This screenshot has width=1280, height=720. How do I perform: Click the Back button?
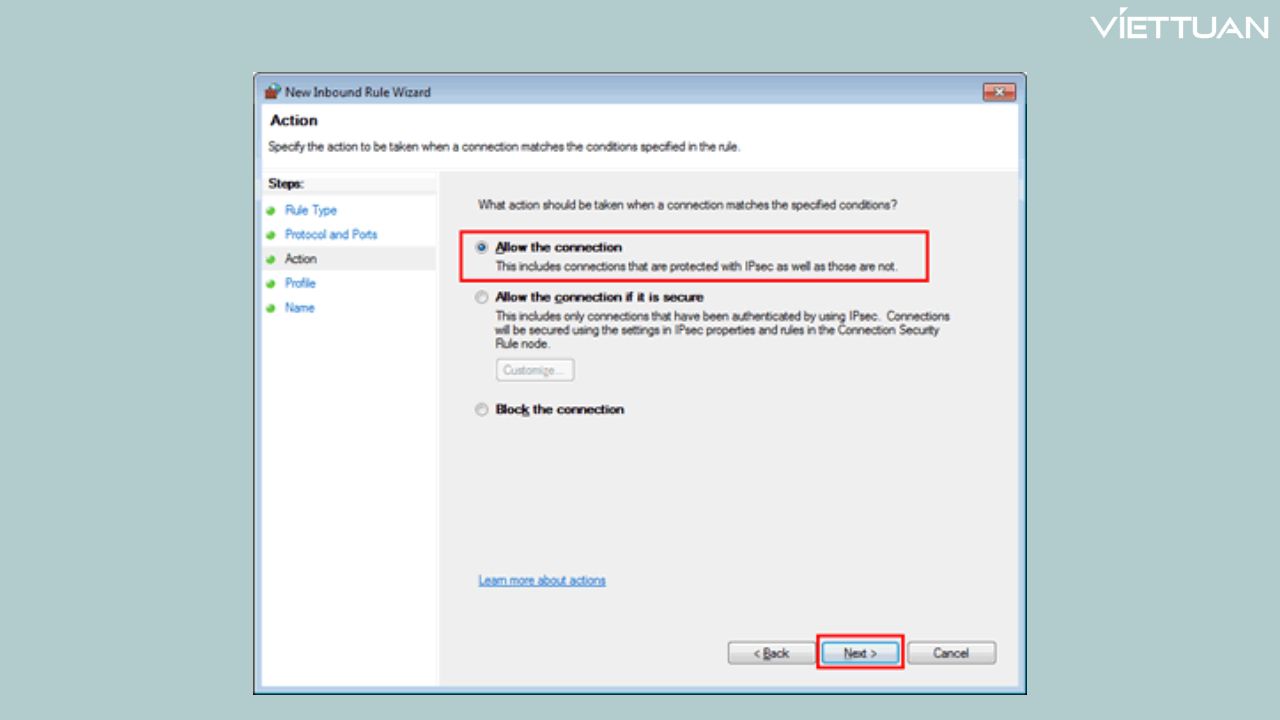tap(772, 653)
